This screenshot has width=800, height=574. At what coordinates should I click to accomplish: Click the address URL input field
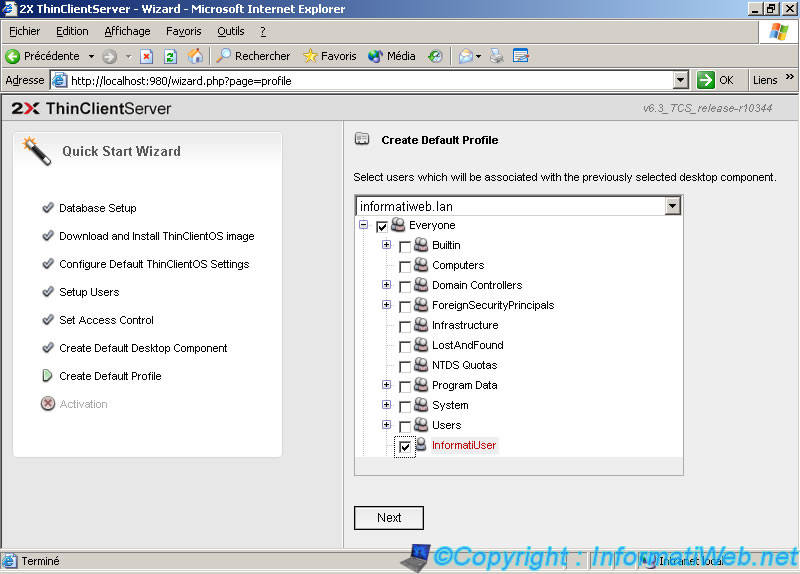click(371, 81)
